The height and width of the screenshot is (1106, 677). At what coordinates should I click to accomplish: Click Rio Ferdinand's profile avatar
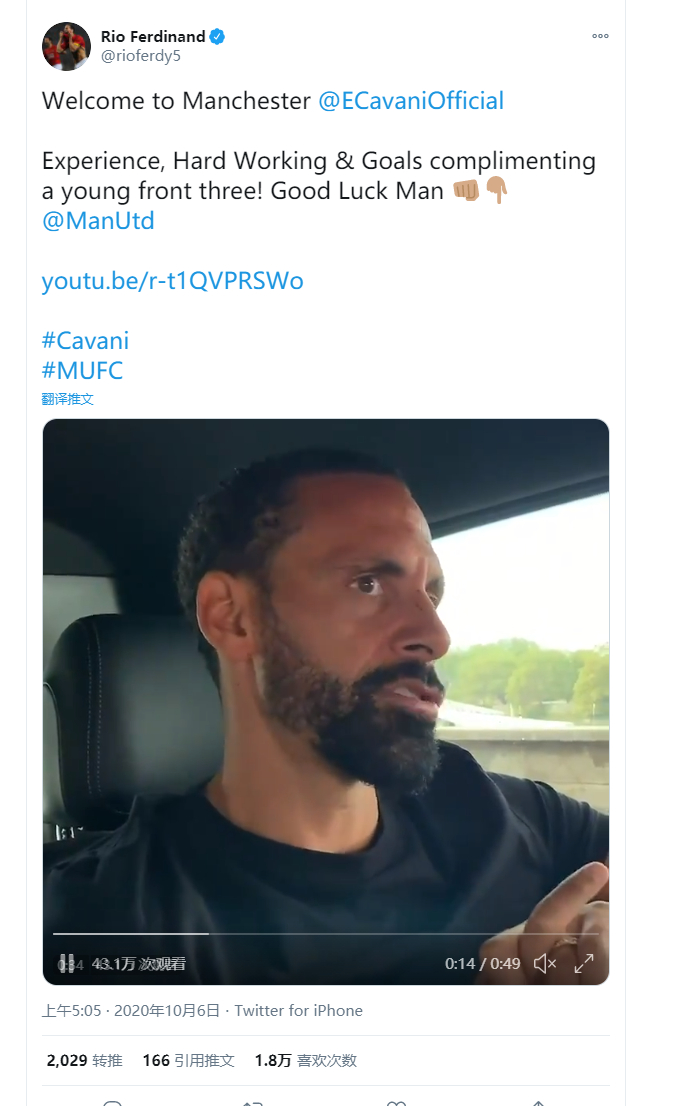point(66,47)
